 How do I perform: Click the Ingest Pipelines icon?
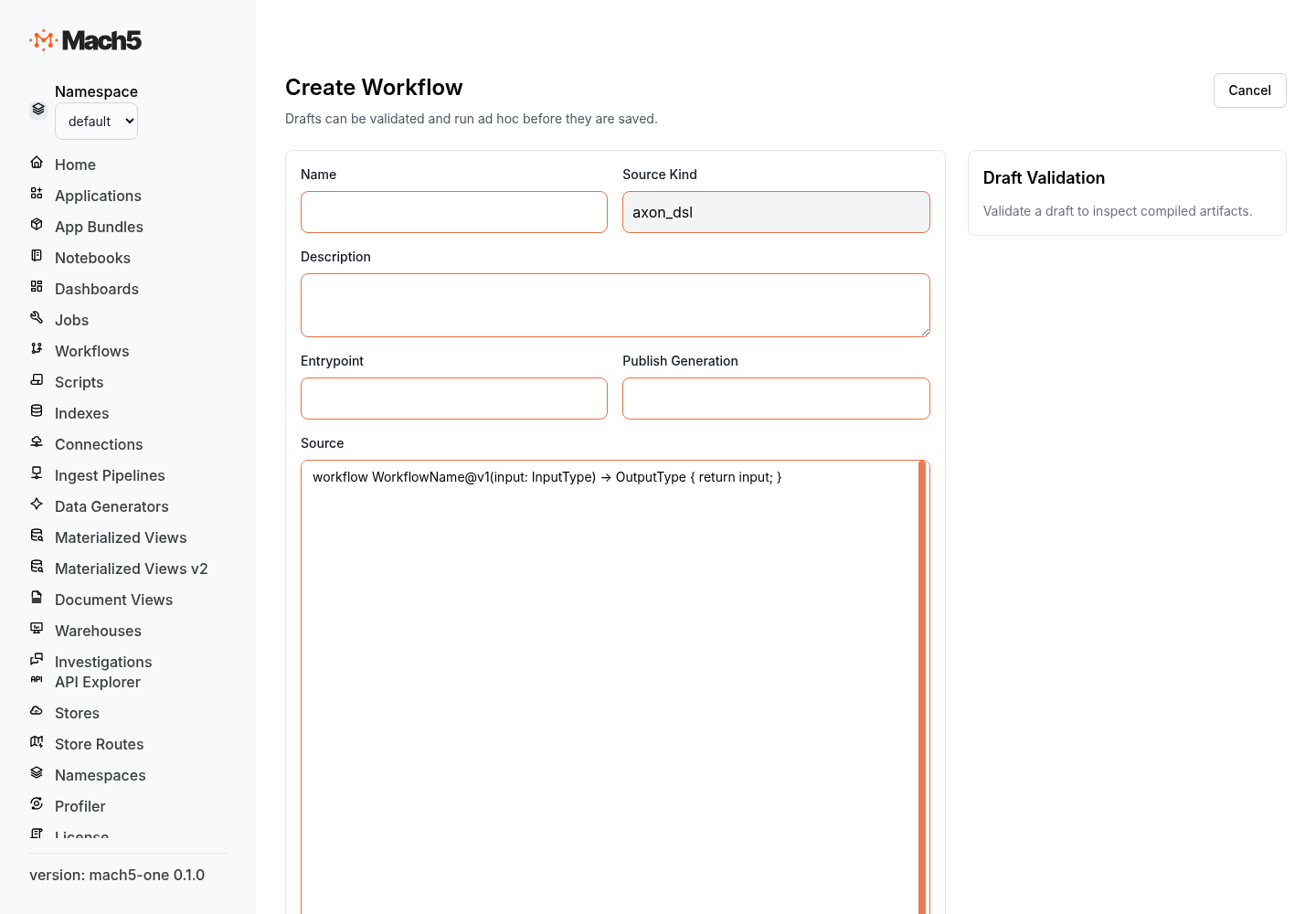[x=37, y=473]
